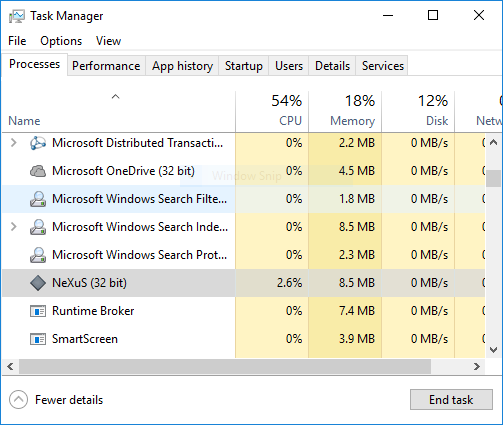Click Fewer details link text
The width and height of the screenshot is (503, 425).
(69, 400)
